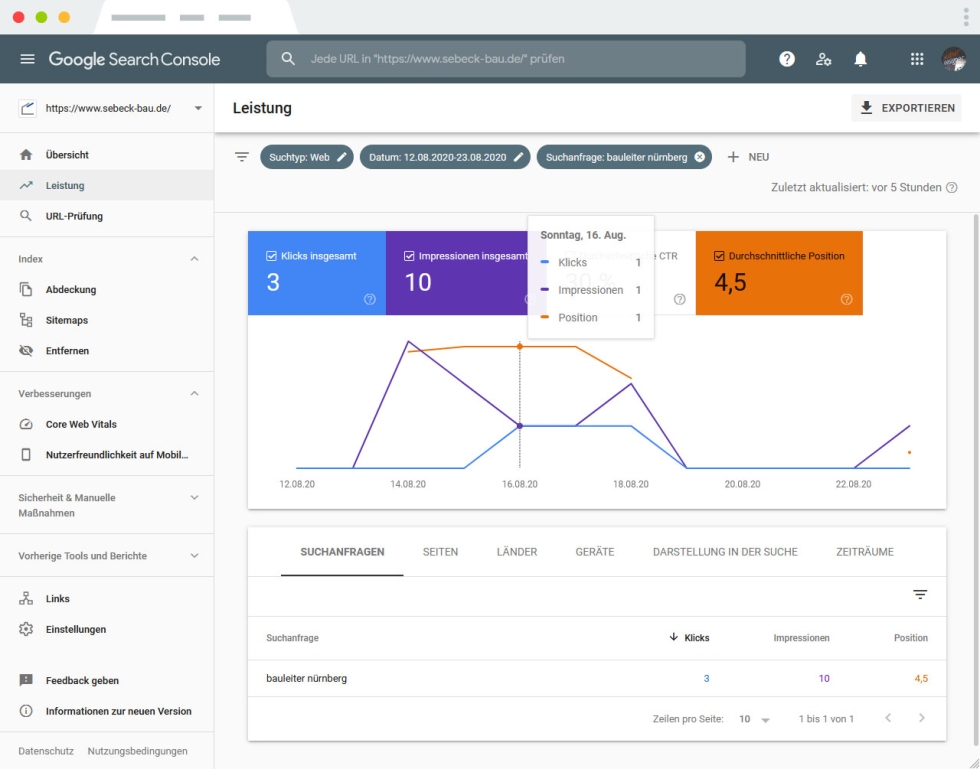Open the navigation hamburger menu
The height and width of the screenshot is (769, 980).
pyautogui.click(x=28, y=59)
